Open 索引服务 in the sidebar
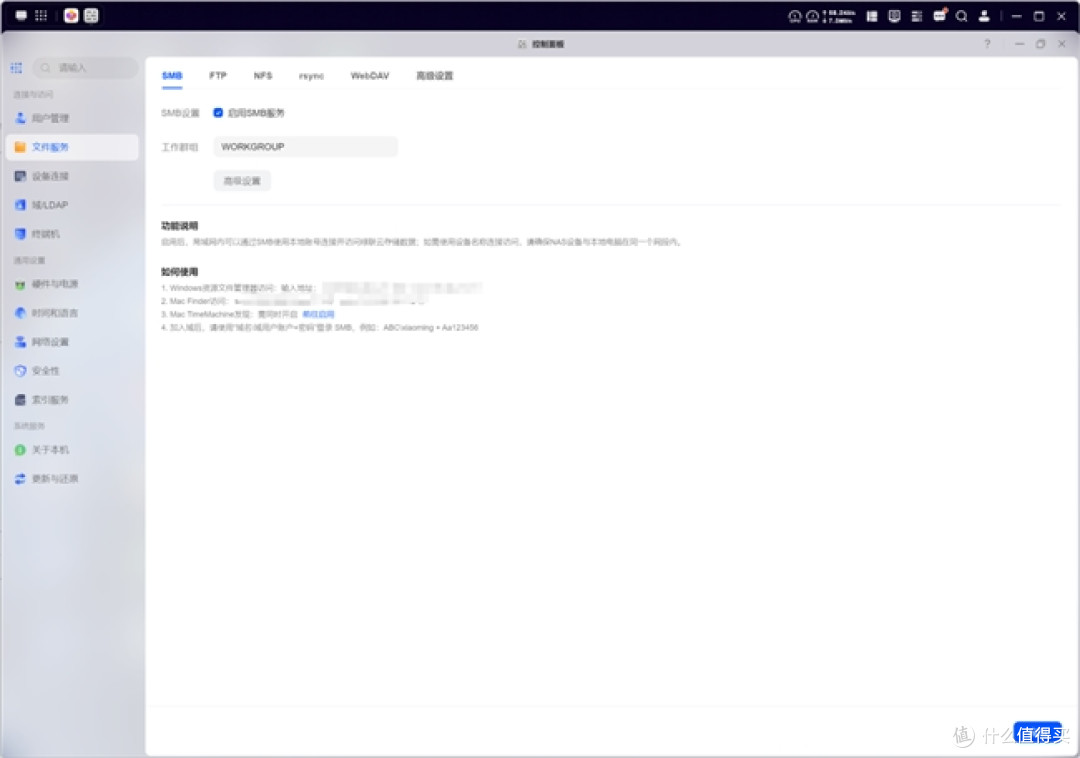Image resolution: width=1080 pixels, height=758 pixels. coord(72,400)
